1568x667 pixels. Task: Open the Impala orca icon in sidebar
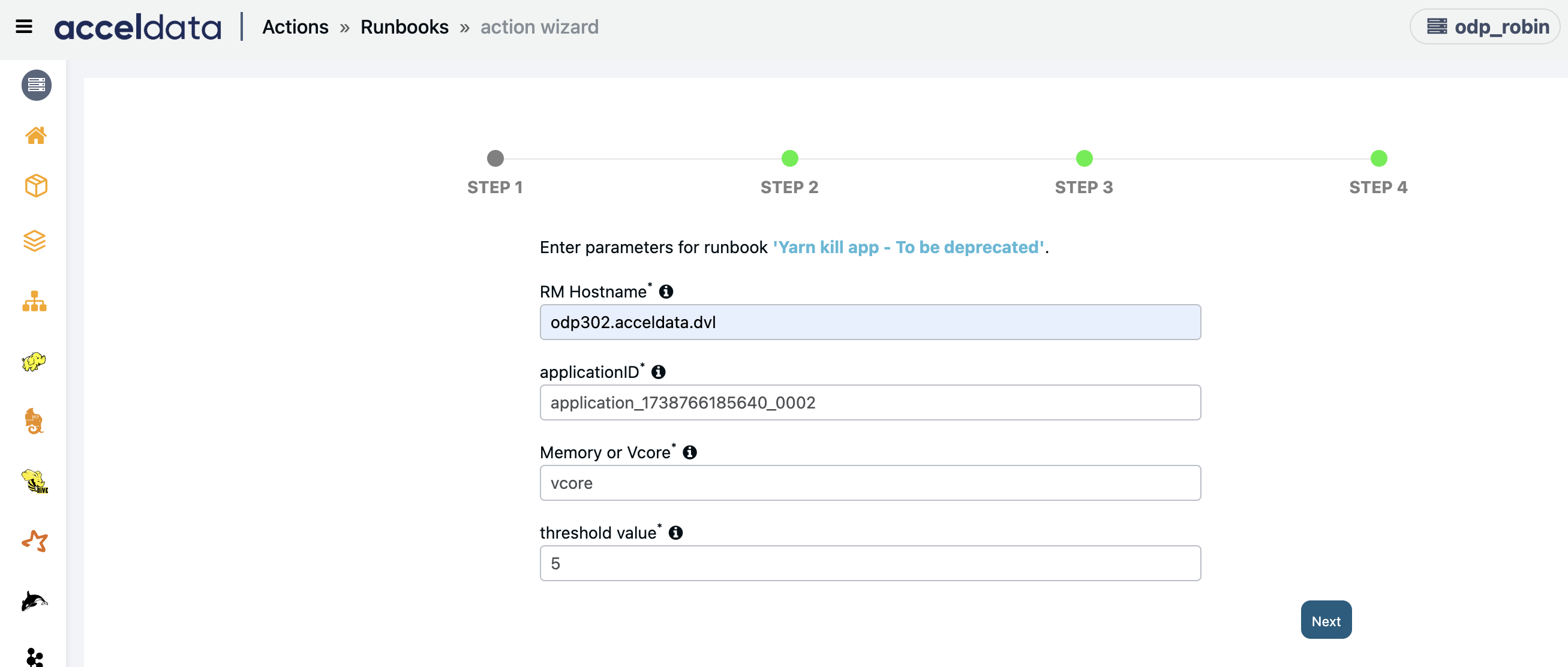tap(35, 600)
